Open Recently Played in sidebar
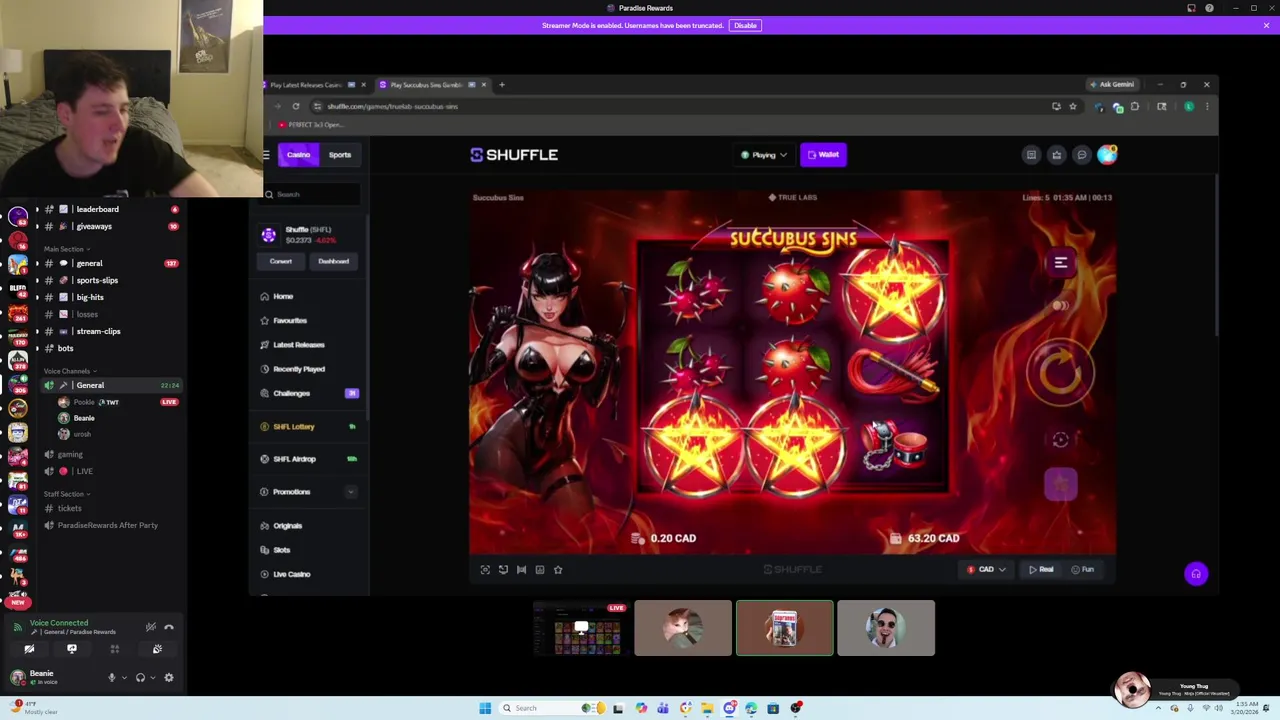 [299, 369]
